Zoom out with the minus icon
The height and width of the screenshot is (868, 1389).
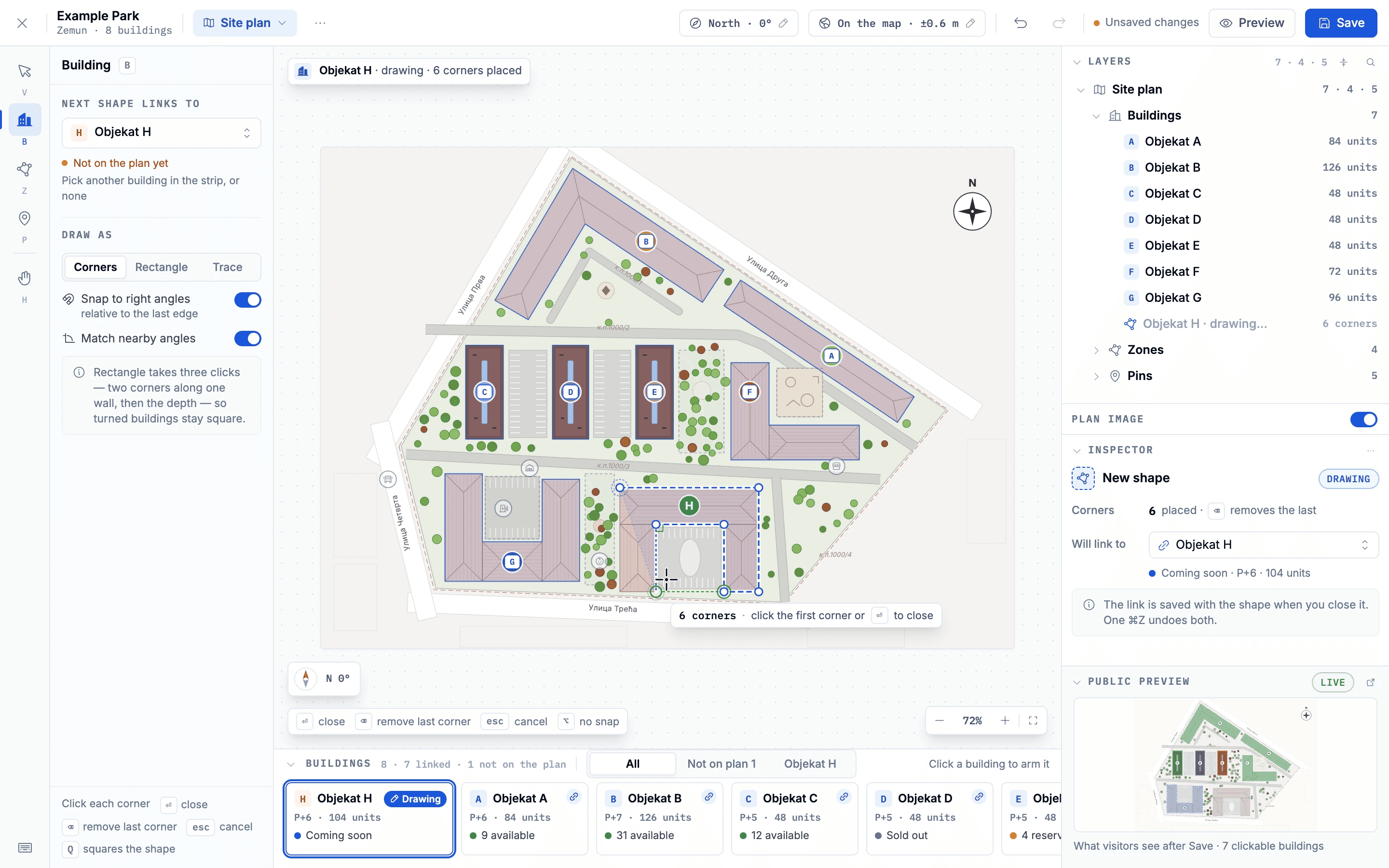coord(939,720)
